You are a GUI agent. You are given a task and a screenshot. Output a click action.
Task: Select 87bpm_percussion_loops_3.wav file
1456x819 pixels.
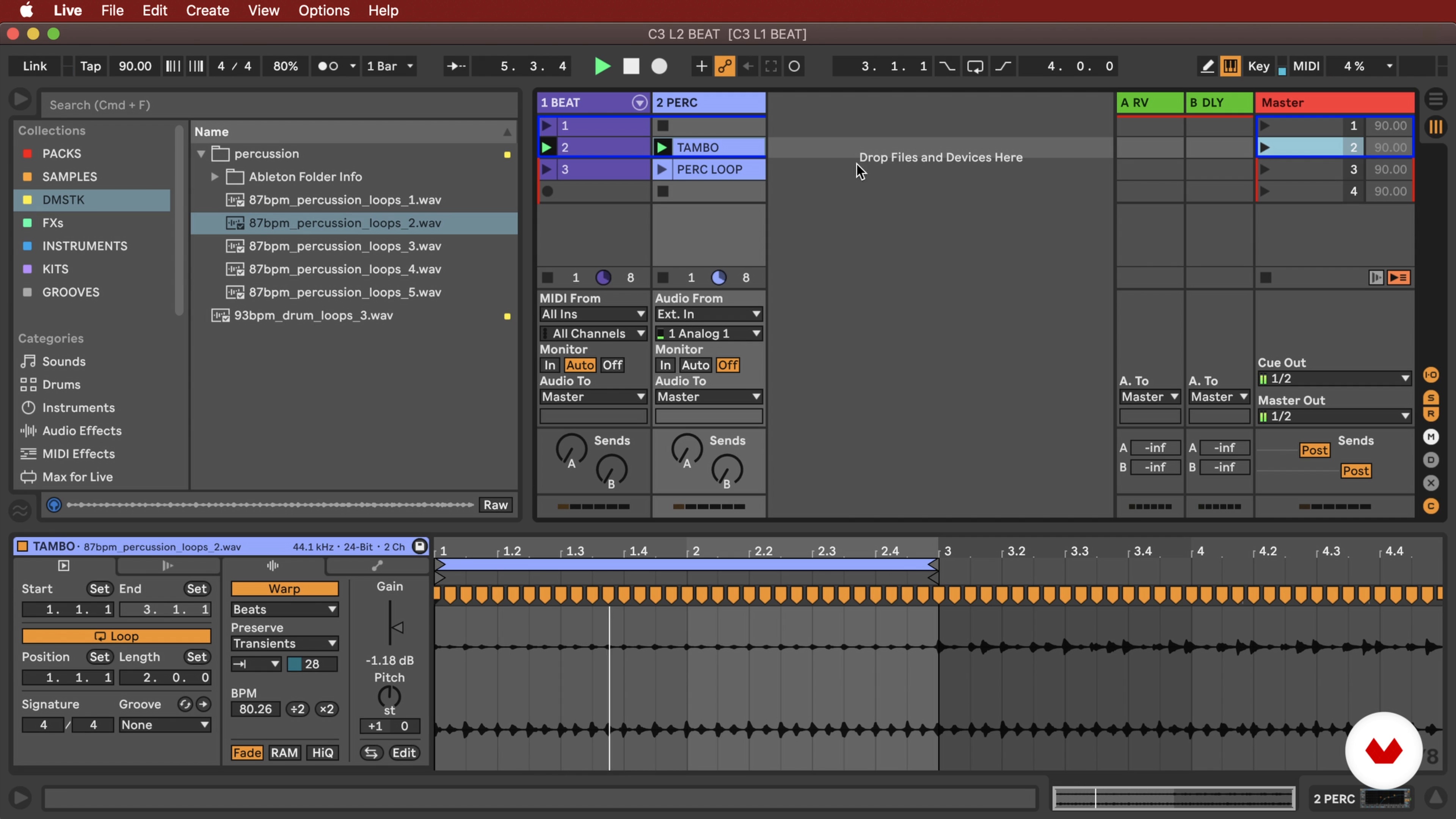tap(345, 246)
